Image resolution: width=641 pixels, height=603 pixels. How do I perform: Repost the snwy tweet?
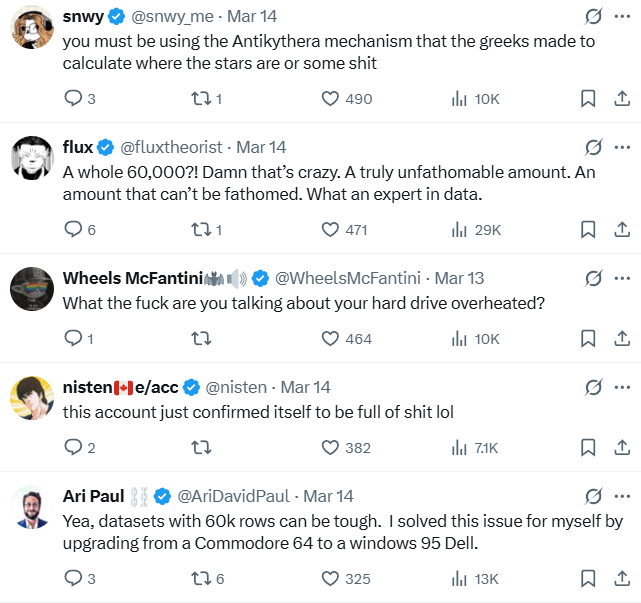click(201, 98)
